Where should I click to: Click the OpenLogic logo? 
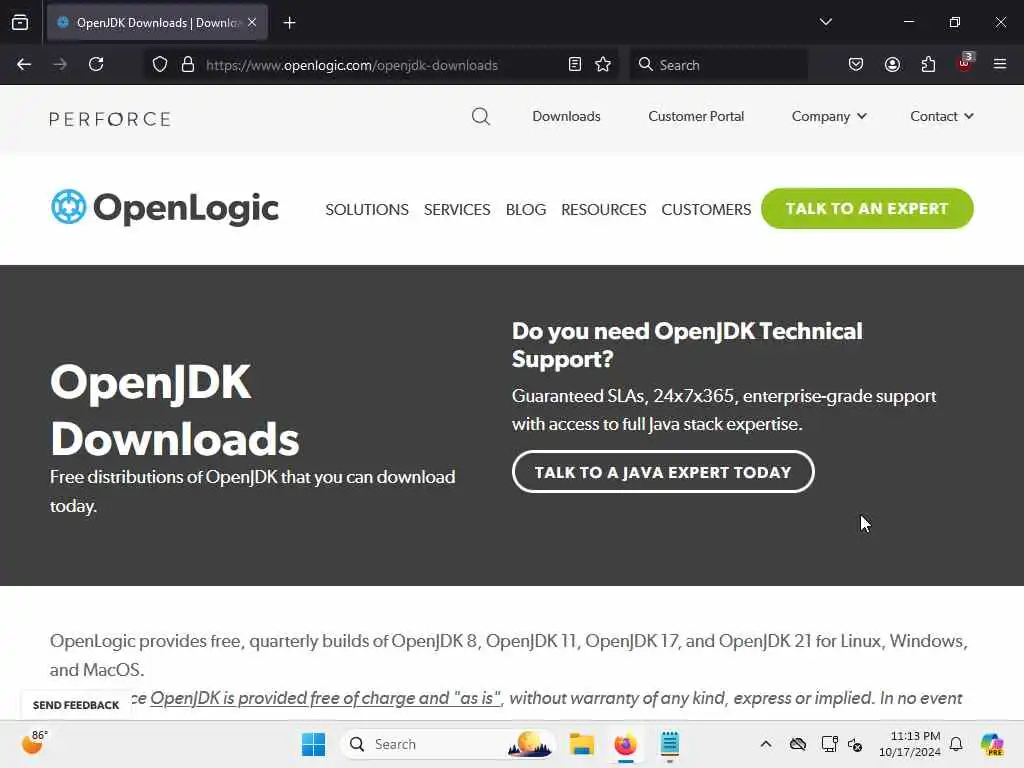pos(165,208)
